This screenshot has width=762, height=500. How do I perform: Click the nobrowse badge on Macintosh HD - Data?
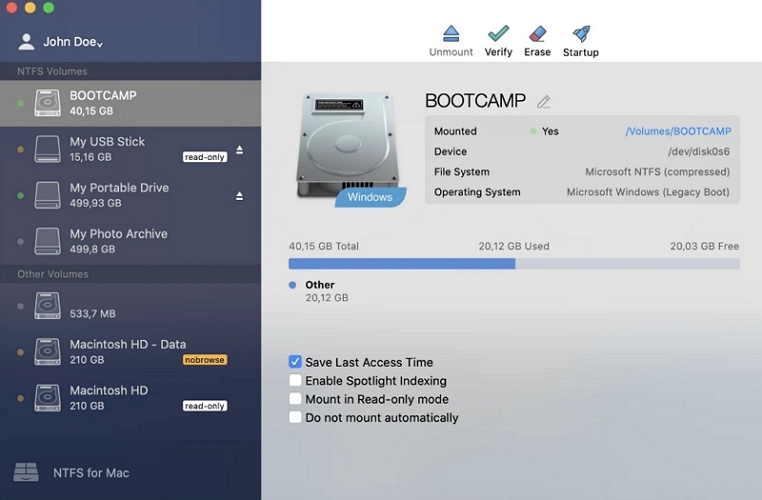coord(205,360)
